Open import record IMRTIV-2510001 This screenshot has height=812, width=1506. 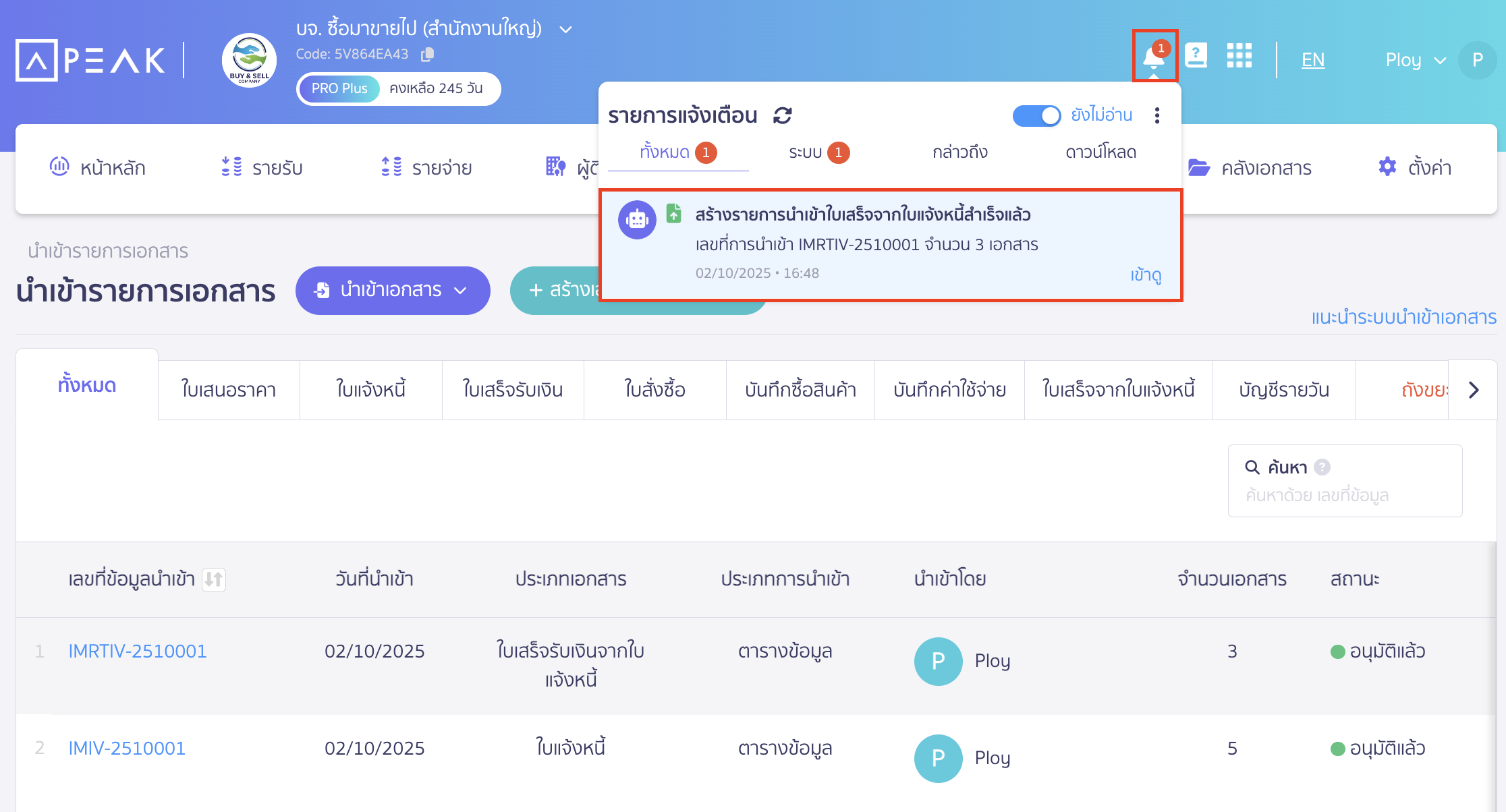(x=138, y=651)
